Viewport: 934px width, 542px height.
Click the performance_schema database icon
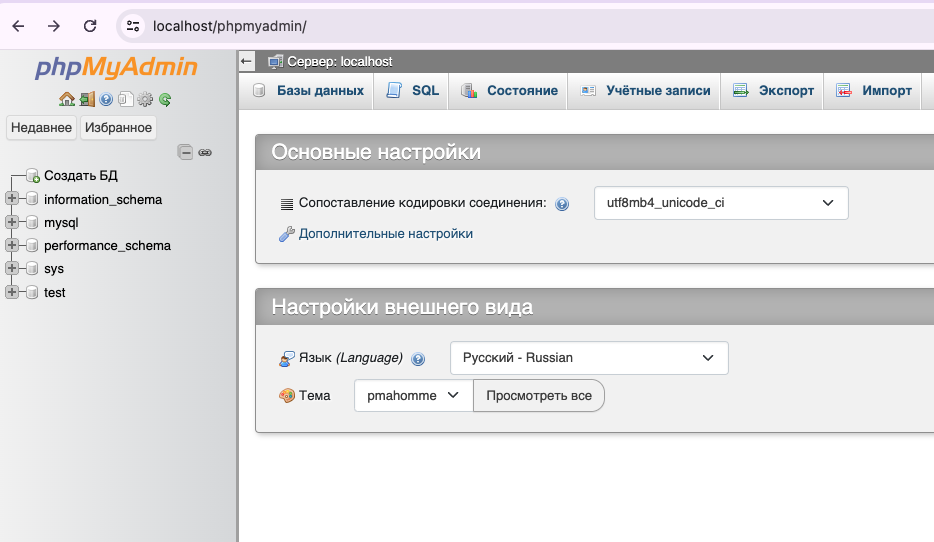[x=32, y=245]
